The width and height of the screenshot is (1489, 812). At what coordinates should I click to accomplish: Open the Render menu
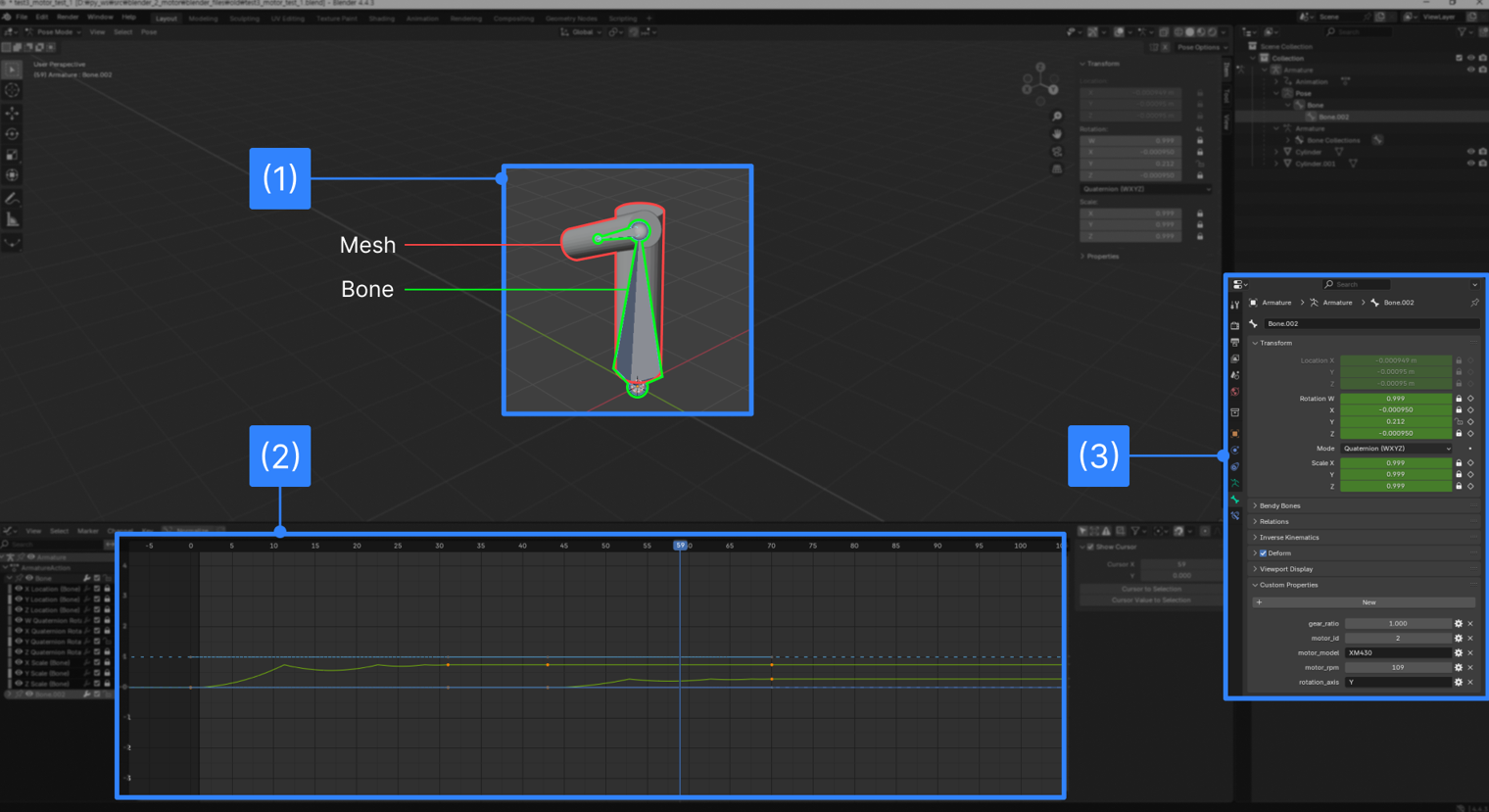(68, 18)
